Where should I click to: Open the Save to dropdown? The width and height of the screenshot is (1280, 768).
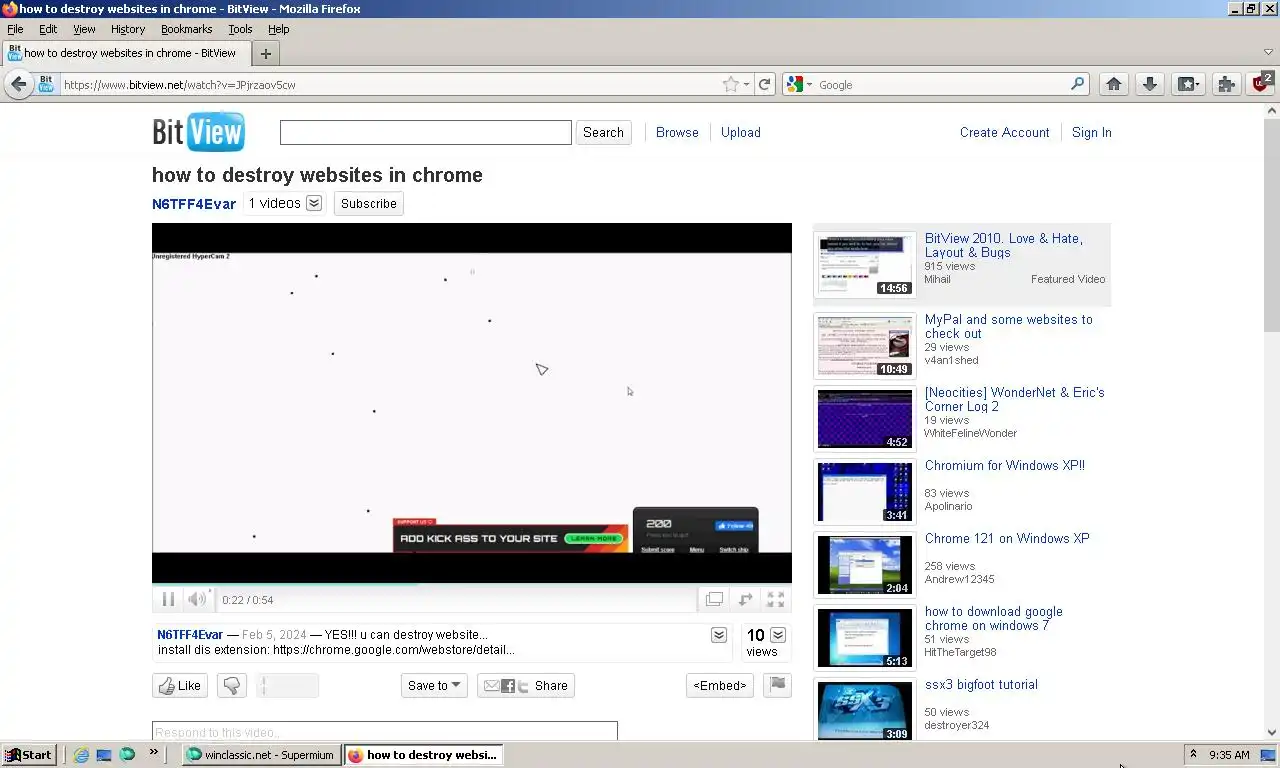coord(434,685)
